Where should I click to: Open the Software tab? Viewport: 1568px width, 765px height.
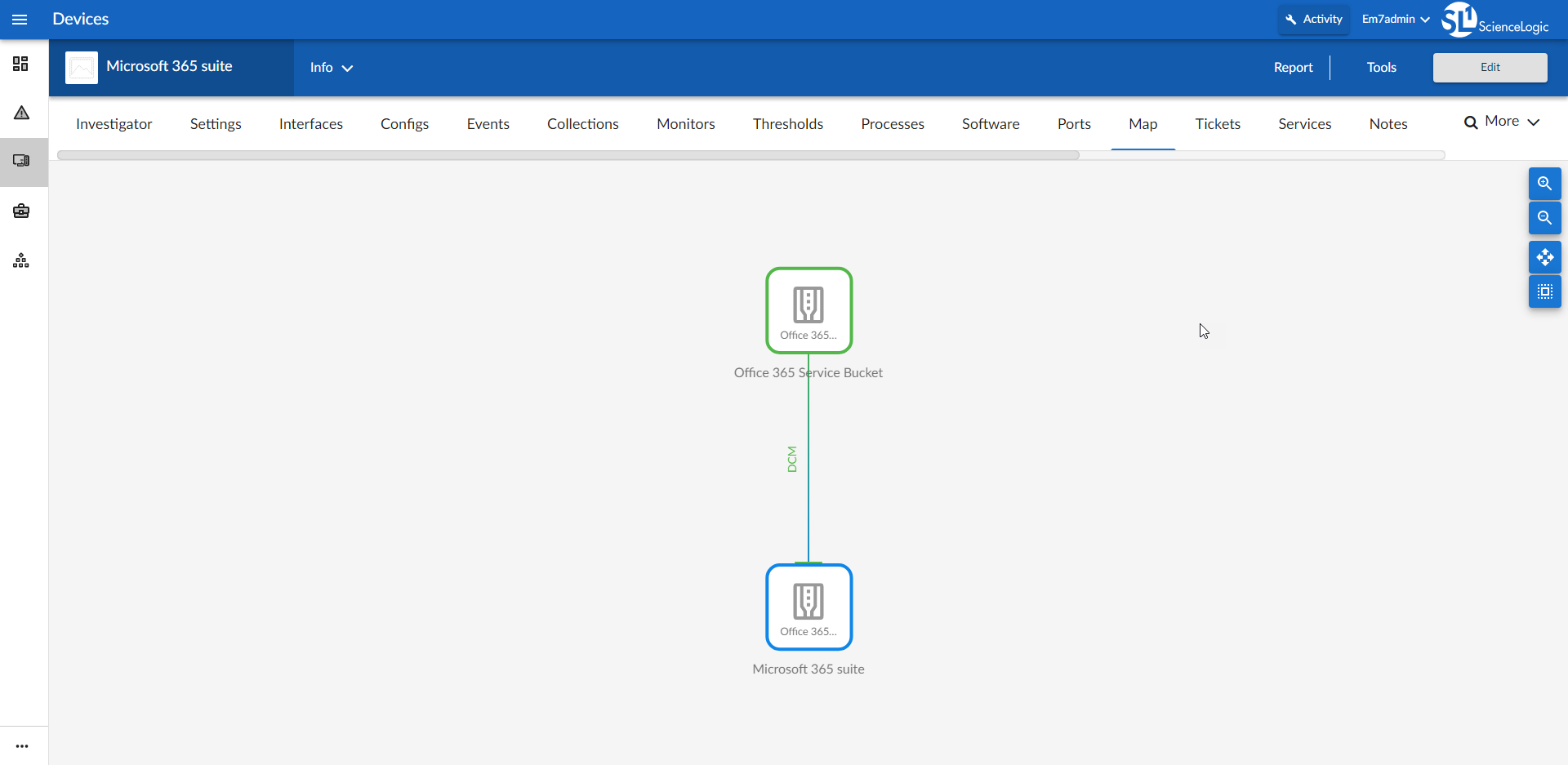coord(991,124)
